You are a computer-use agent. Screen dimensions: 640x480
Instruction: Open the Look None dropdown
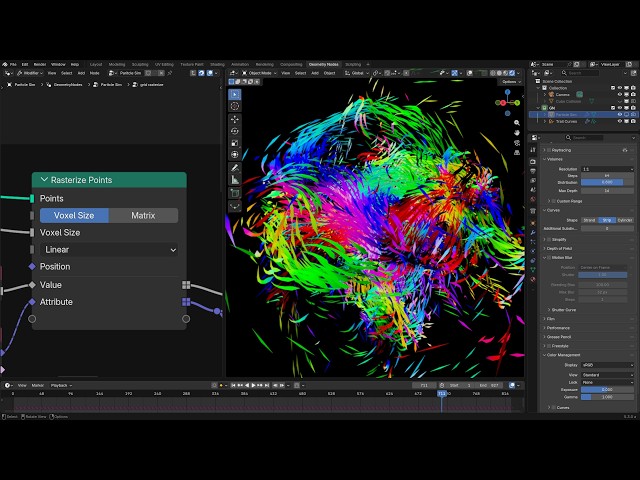coord(607,382)
